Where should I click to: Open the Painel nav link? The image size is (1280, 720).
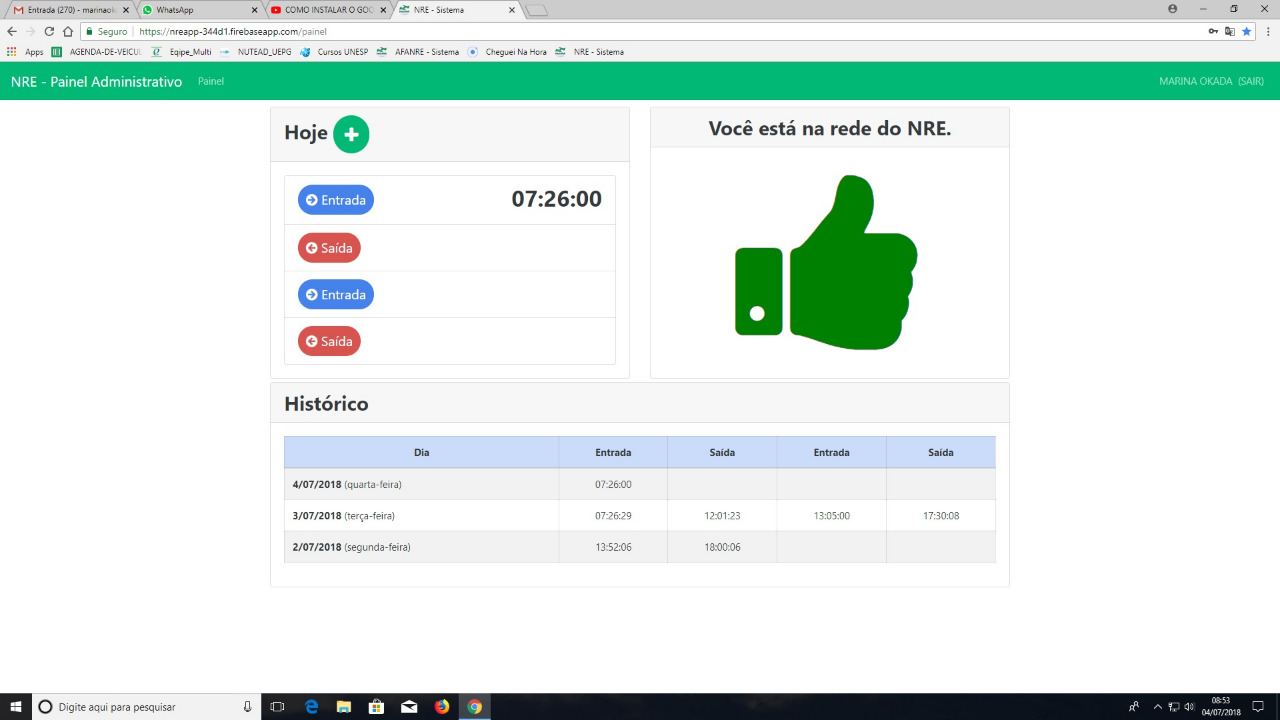pos(211,81)
